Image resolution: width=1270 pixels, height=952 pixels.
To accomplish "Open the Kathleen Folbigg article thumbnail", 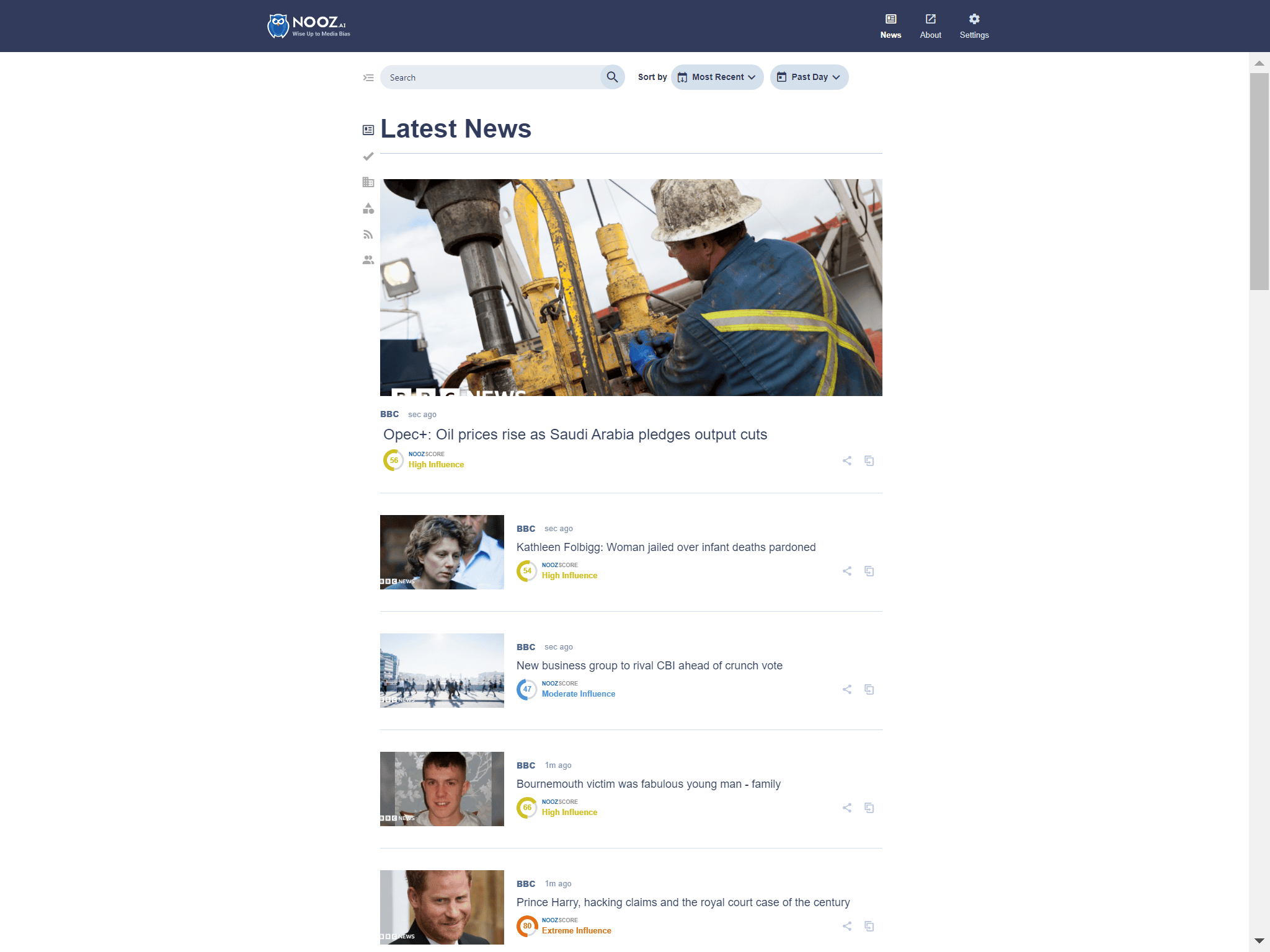I will coord(442,552).
